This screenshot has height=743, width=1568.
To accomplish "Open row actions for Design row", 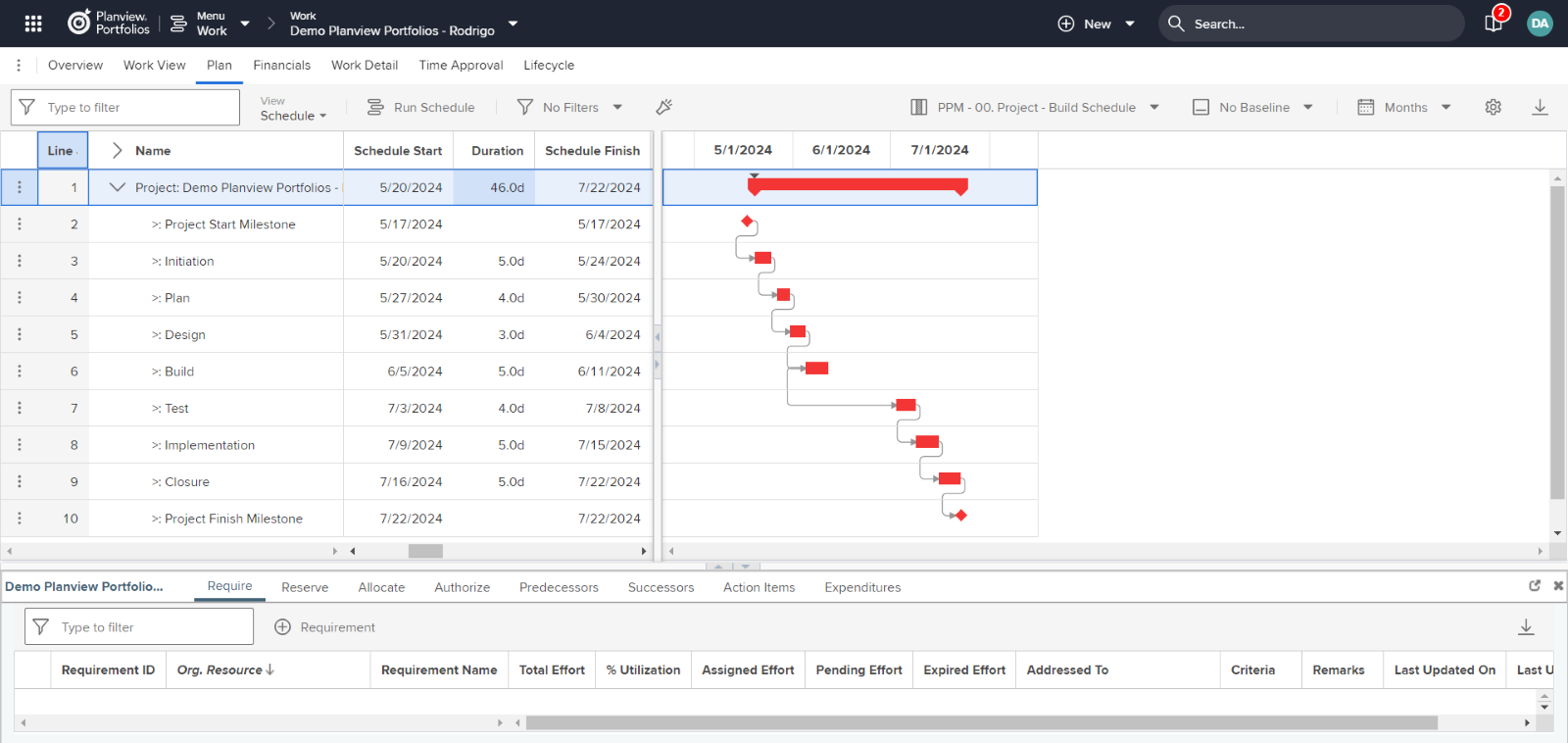I will (20, 334).
